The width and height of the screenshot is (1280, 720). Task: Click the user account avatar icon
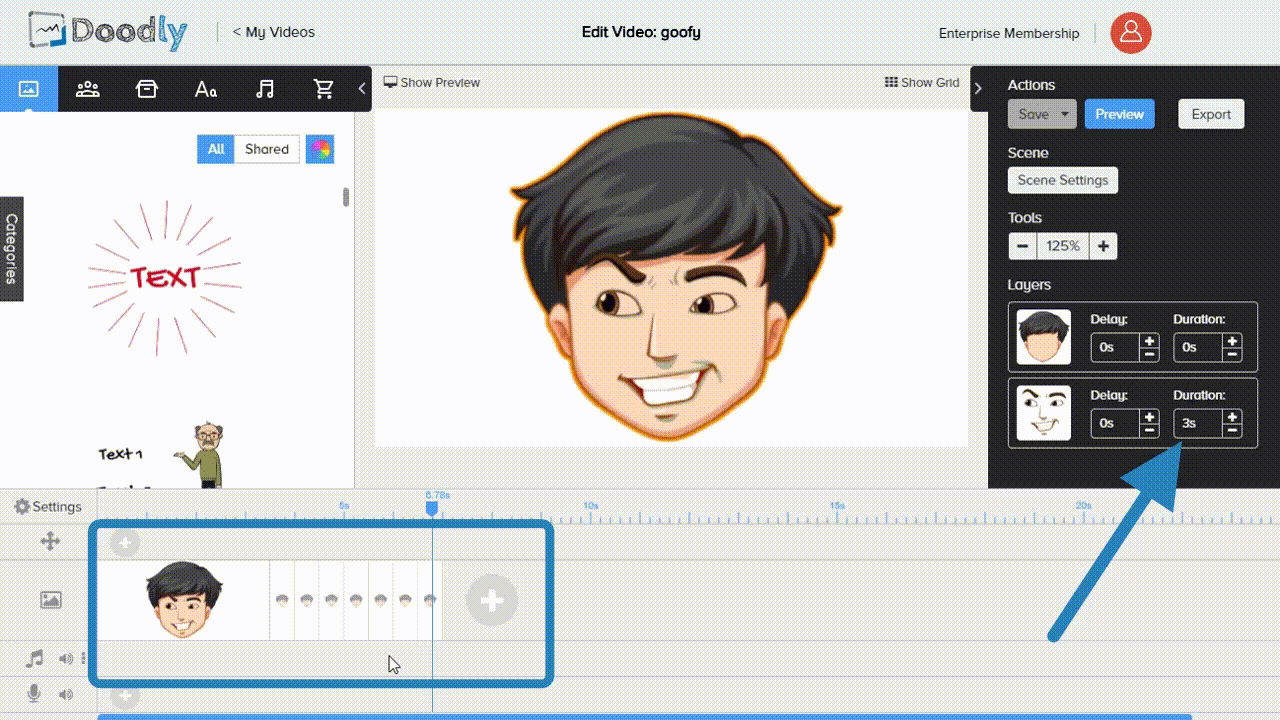click(1131, 33)
